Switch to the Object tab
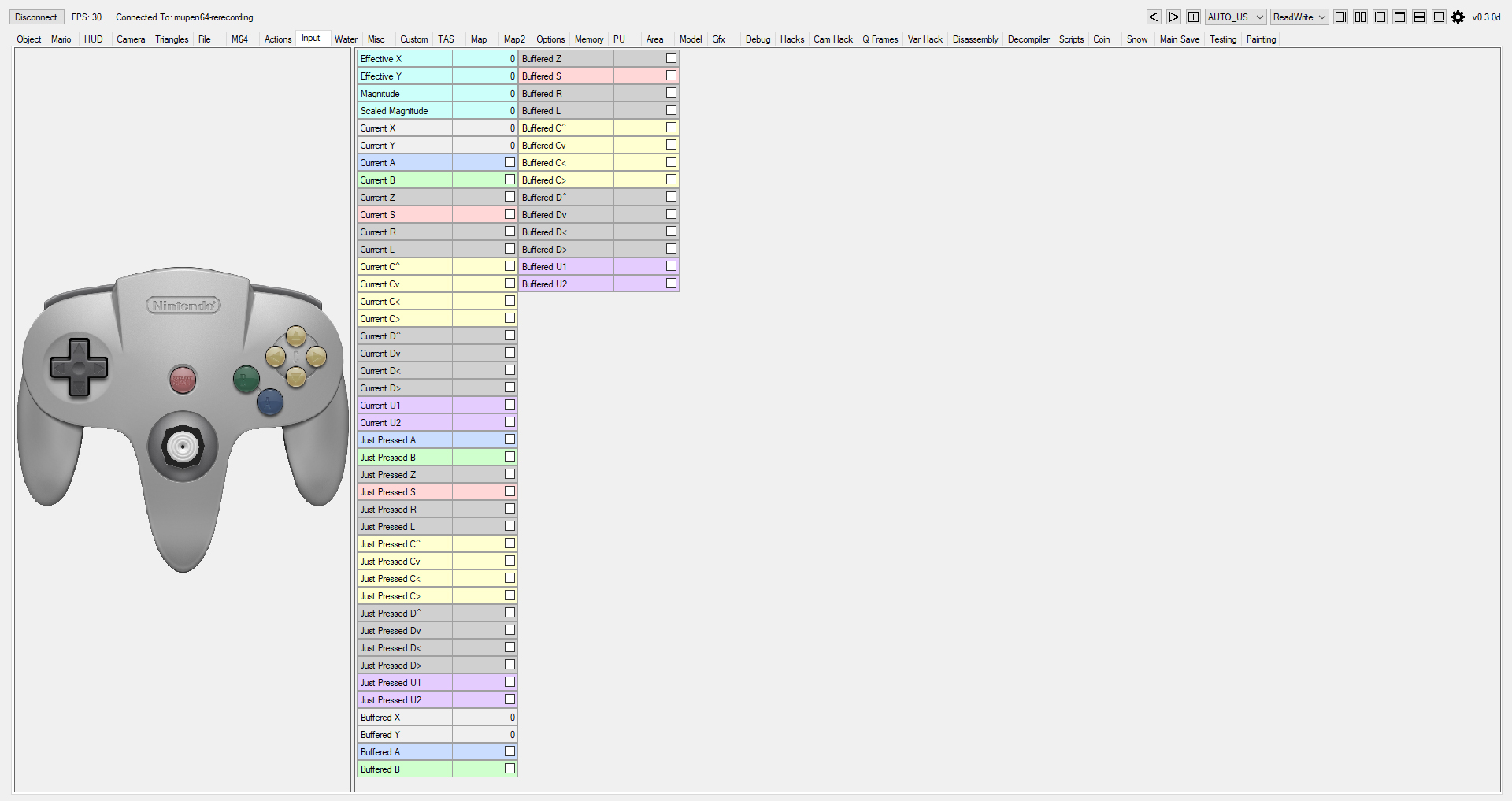Screen dimensions: 1512x801 29,39
